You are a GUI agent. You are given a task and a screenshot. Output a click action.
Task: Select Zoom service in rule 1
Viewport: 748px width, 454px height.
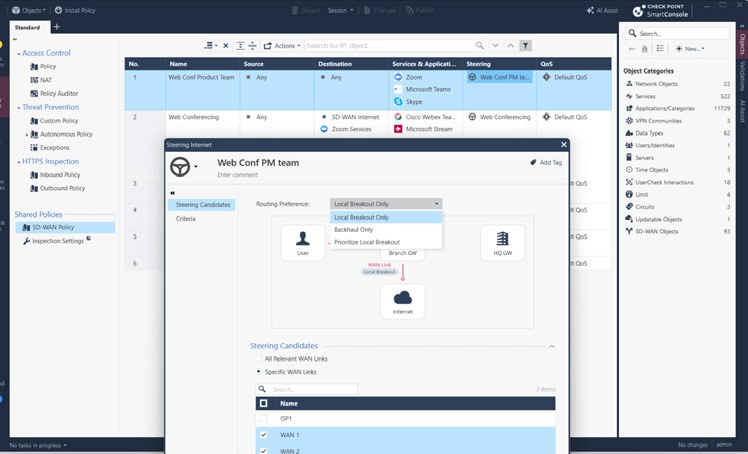[x=408, y=77]
